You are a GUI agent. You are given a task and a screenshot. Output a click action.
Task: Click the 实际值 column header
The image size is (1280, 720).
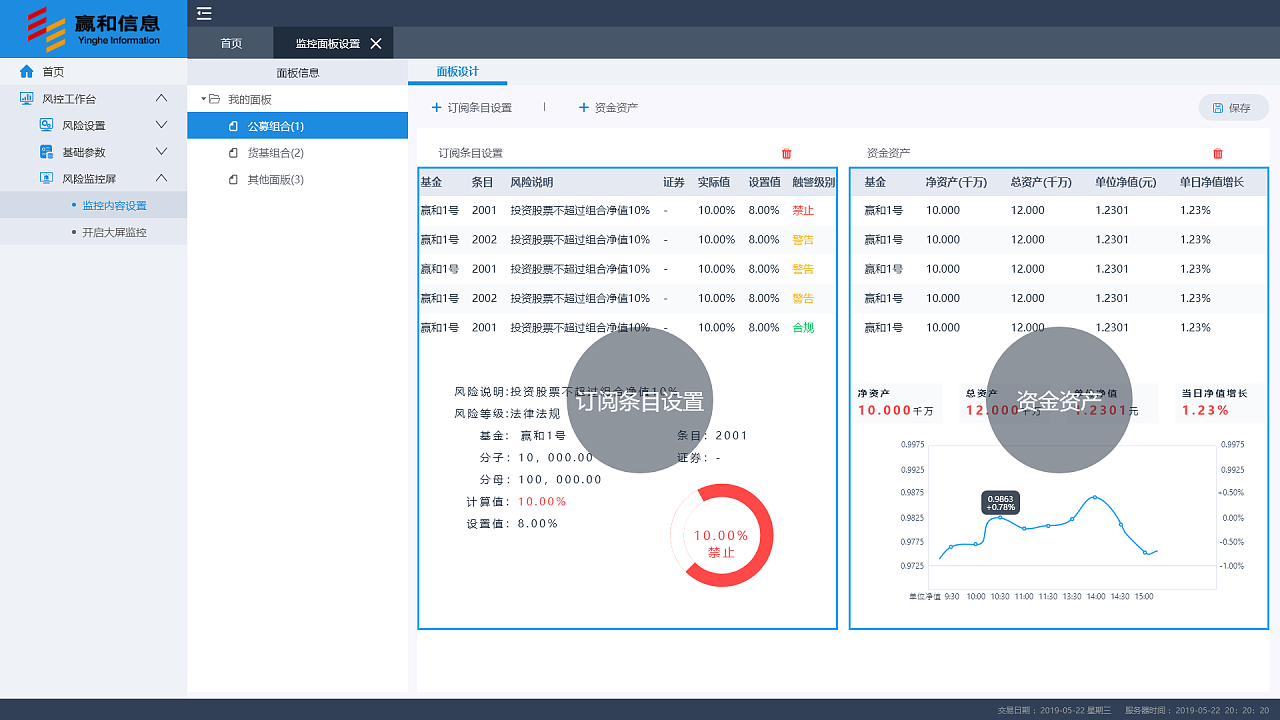point(714,182)
